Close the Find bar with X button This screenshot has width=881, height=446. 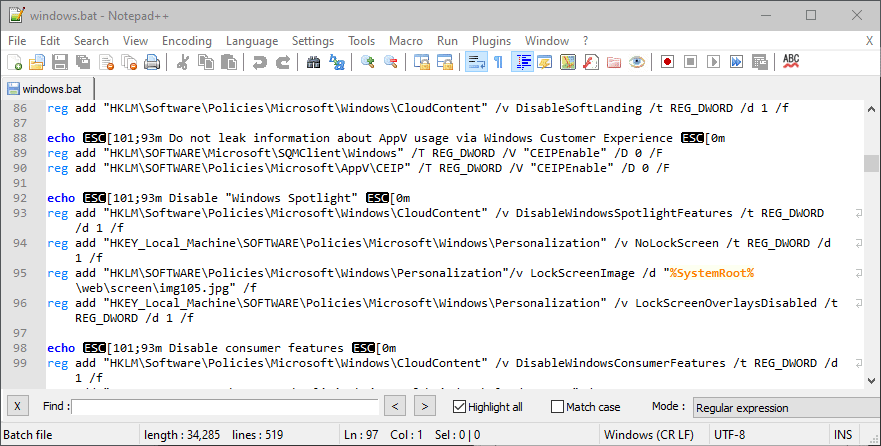pos(17,406)
